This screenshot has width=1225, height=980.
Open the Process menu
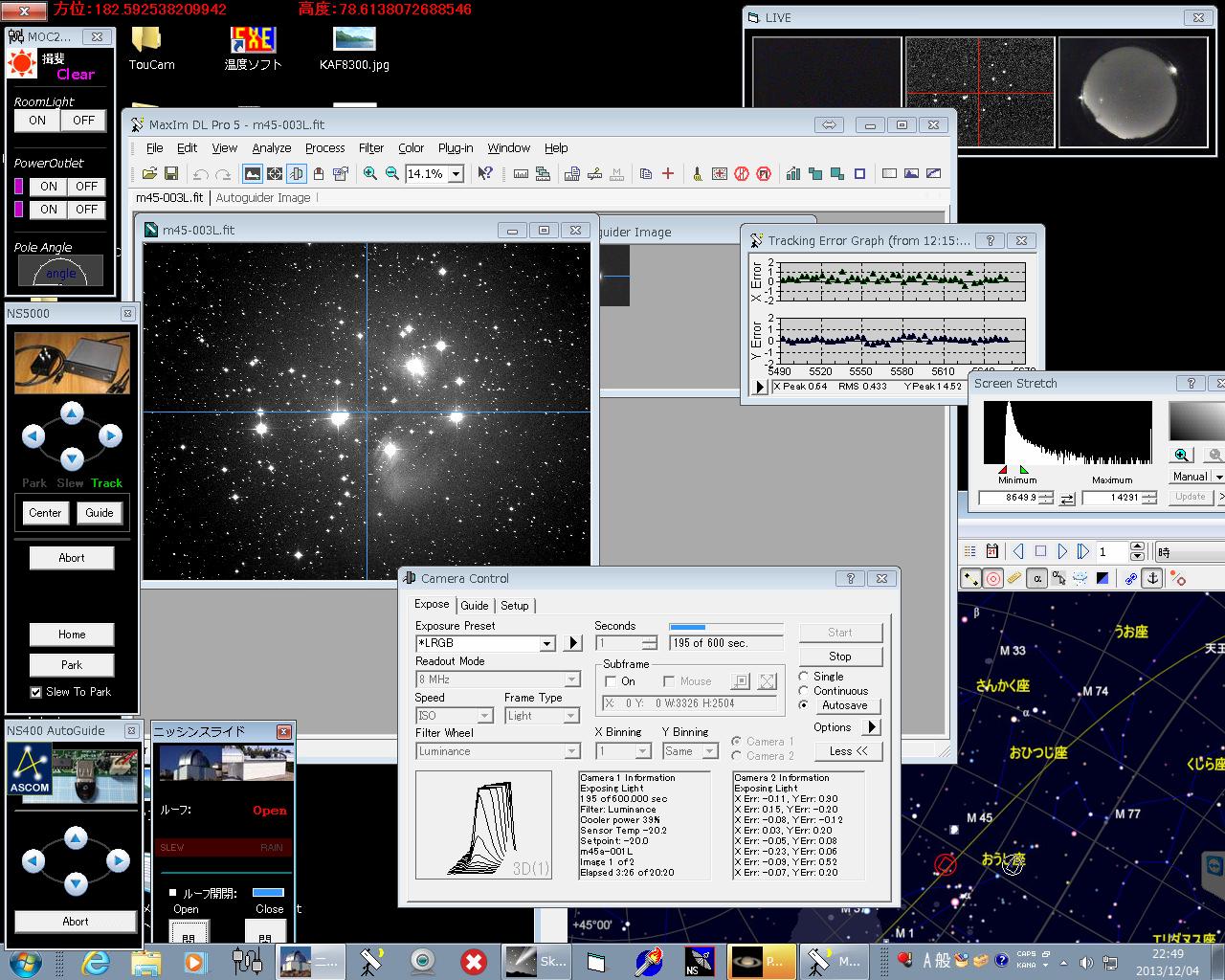click(325, 148)
